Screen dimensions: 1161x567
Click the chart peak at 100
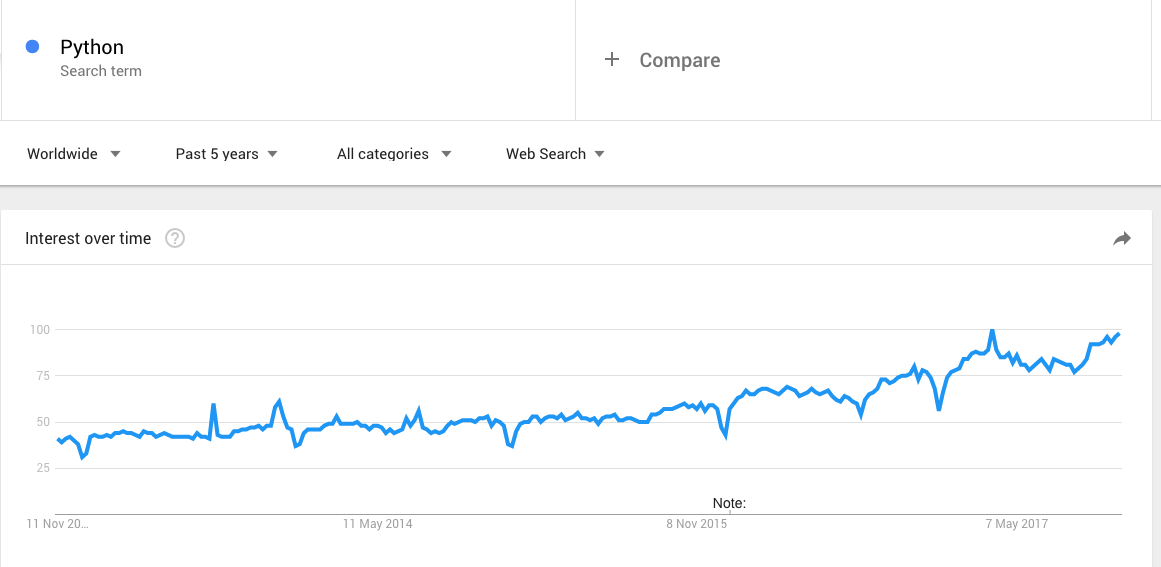click(x=991, y=330)
